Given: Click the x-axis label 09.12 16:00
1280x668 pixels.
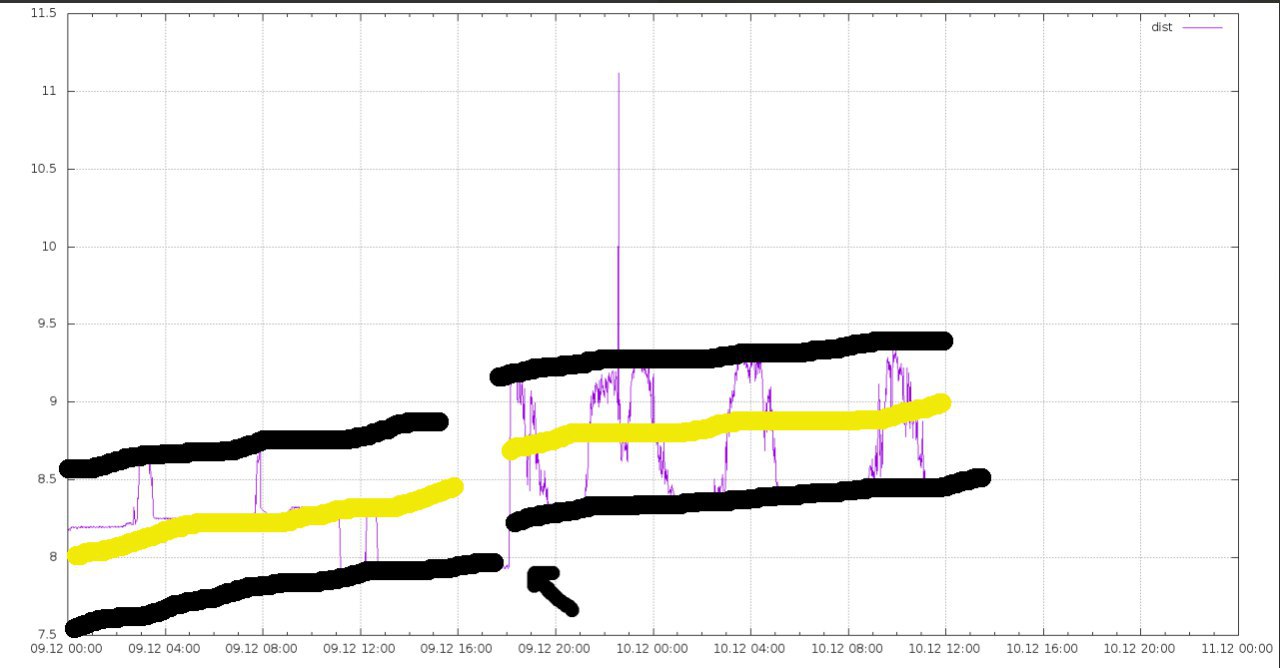Looking at the screenshot, I should [458, 648].
